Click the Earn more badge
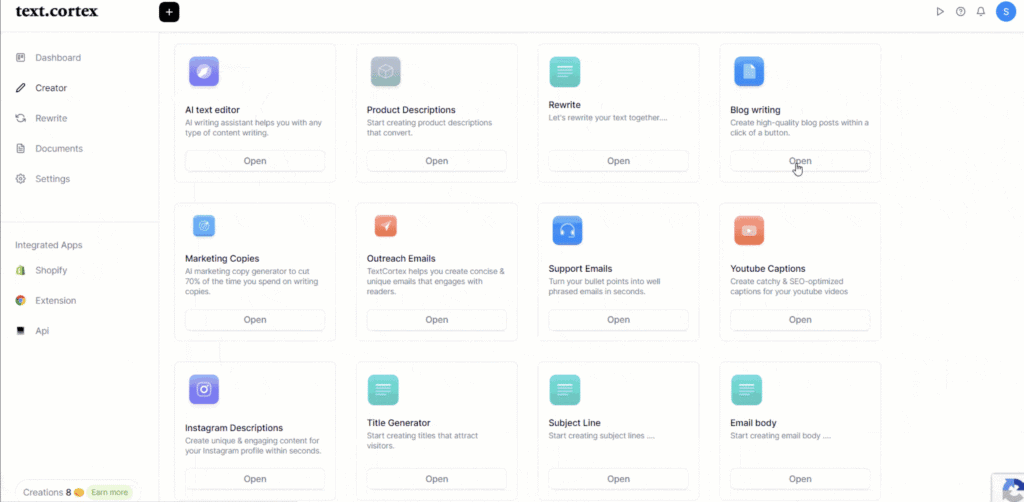This screenshot has width=1024, height=502. [110, 492]
